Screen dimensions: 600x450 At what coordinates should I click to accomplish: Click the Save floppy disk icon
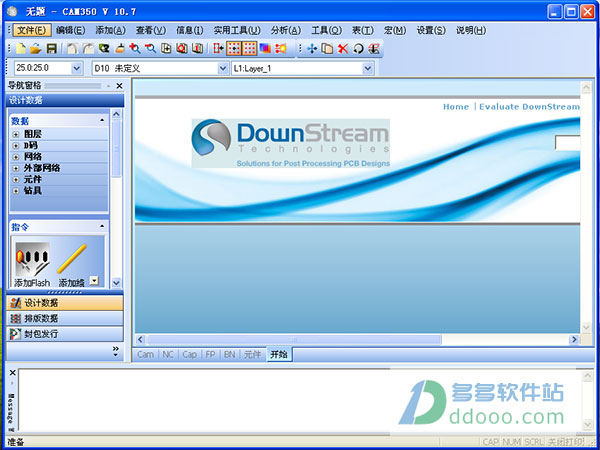52,48
